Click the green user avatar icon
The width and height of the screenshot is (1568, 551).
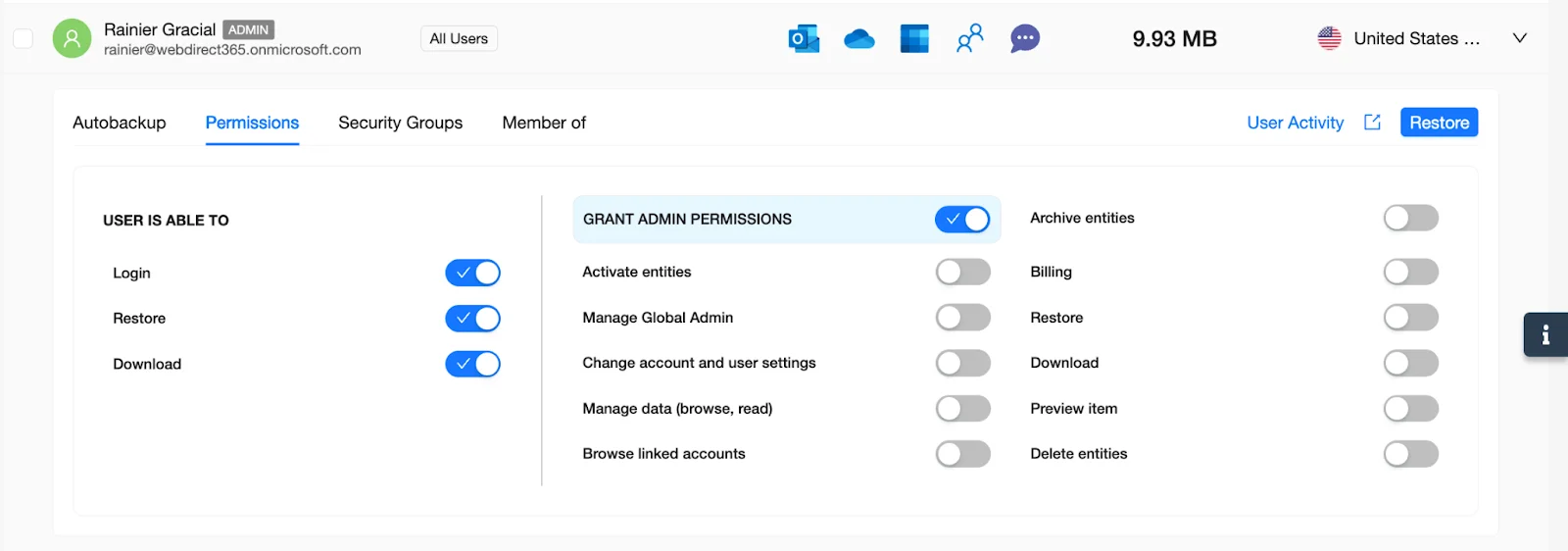[72, 39]
